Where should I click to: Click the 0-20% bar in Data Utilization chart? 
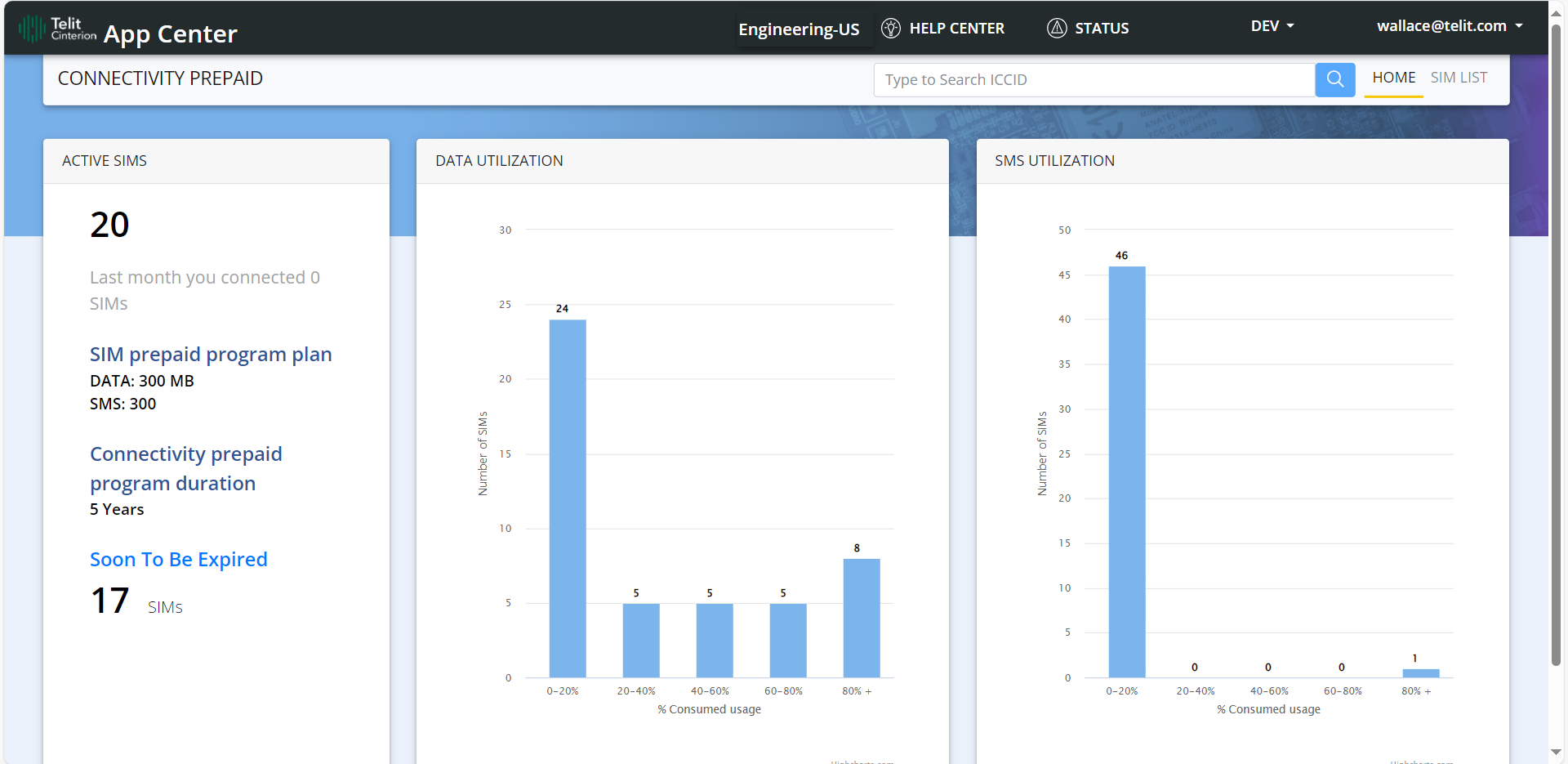coord(568,498)
